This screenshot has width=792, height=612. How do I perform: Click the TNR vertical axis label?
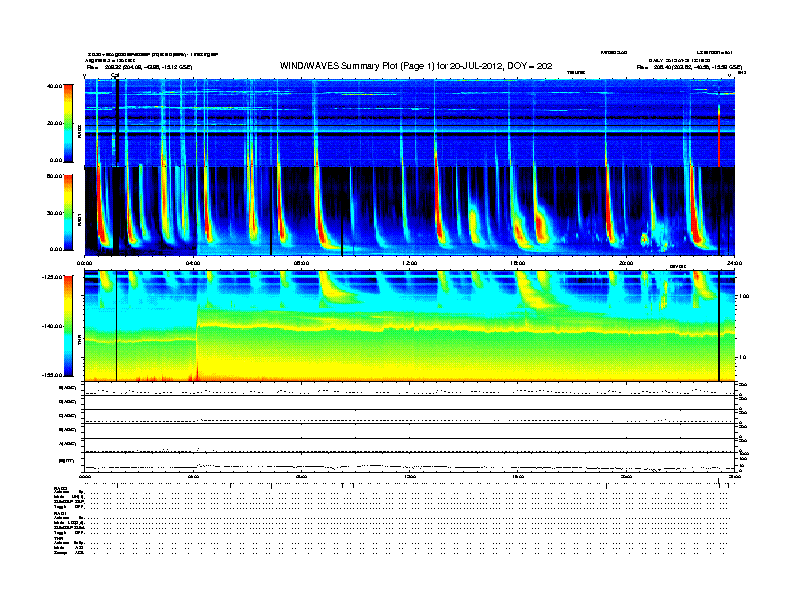click(79, 342)
